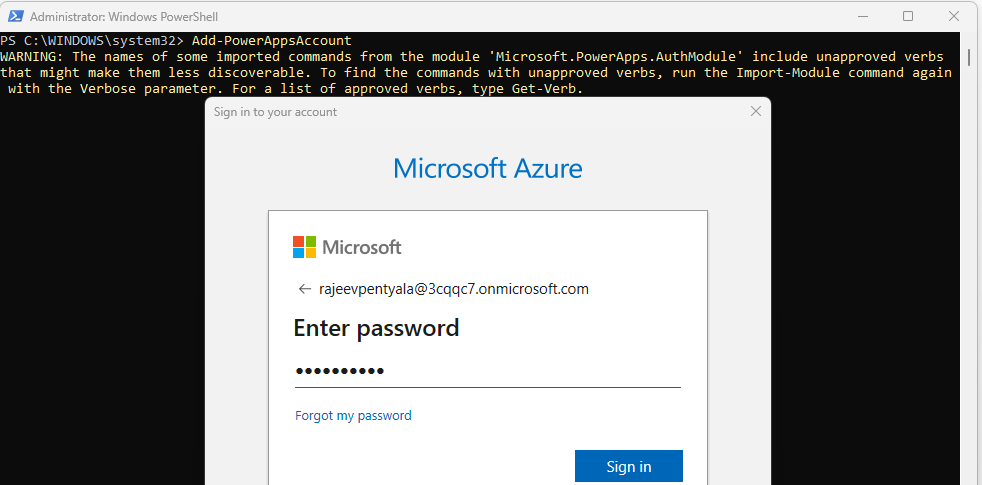Click the PowerShell icon in the title bar
Screen dimensions: 982x485
pyautogui.click(x=16, y=16)
